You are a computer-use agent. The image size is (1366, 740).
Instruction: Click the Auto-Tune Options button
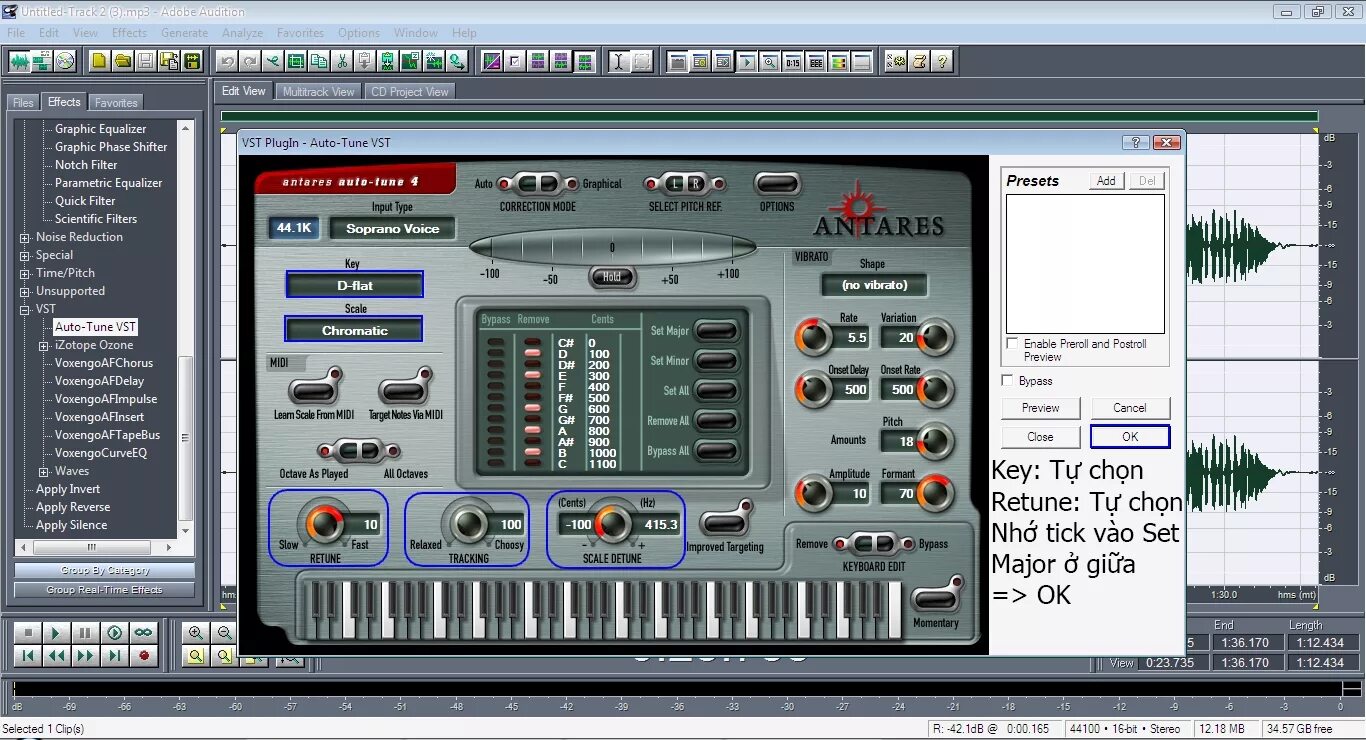tap(777, 184)
